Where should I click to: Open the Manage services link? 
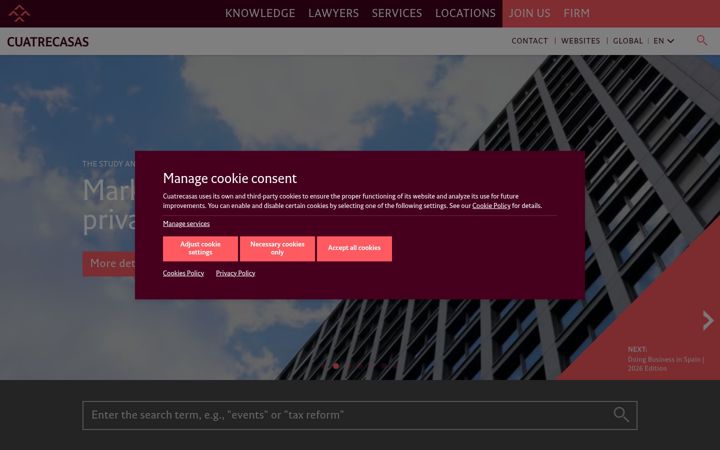[x=186, y=224]
